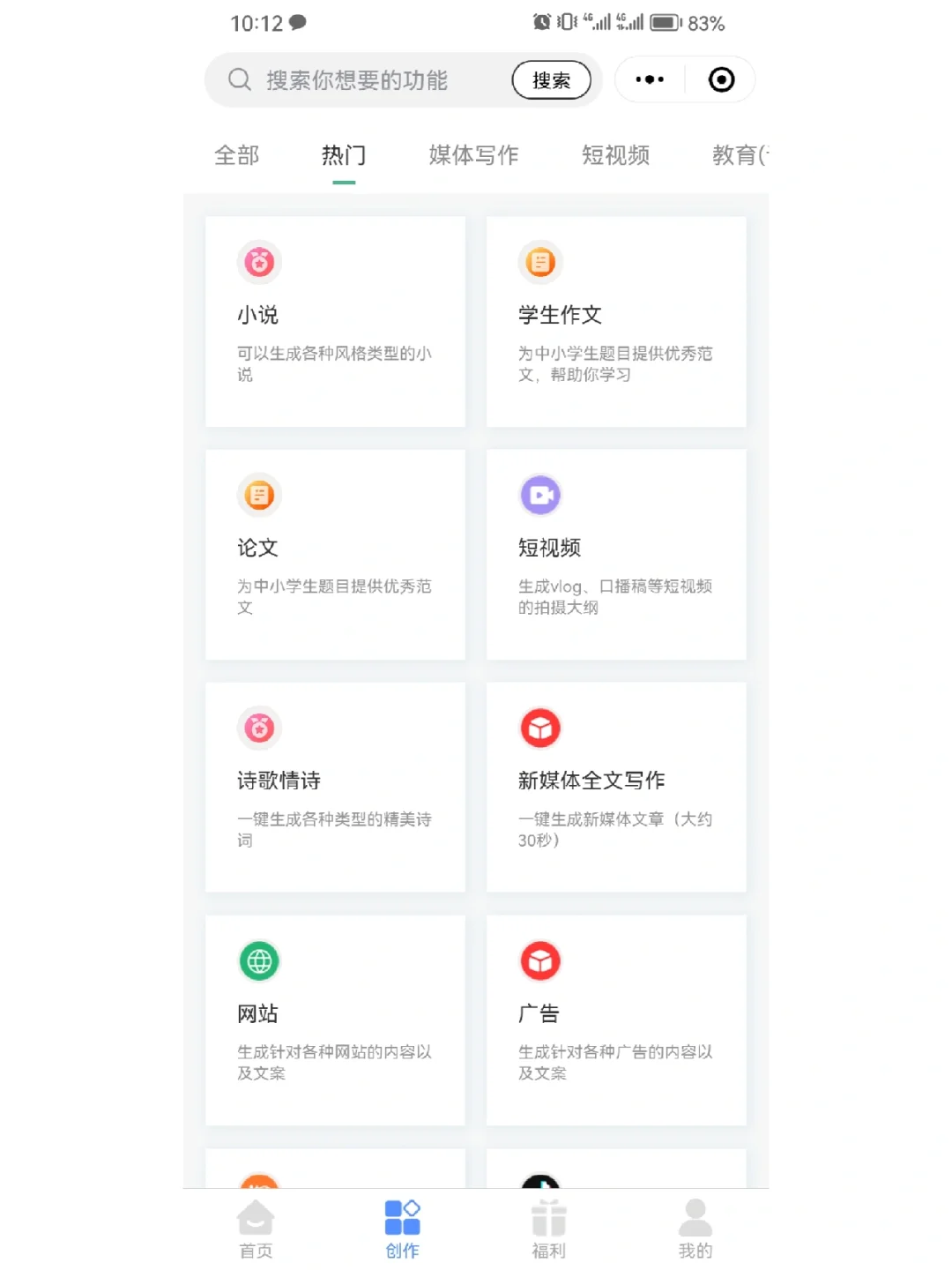The image size is (952, 1270).
Task: Tap the pink medal icon for 小说
Action: tap(259, 263)
